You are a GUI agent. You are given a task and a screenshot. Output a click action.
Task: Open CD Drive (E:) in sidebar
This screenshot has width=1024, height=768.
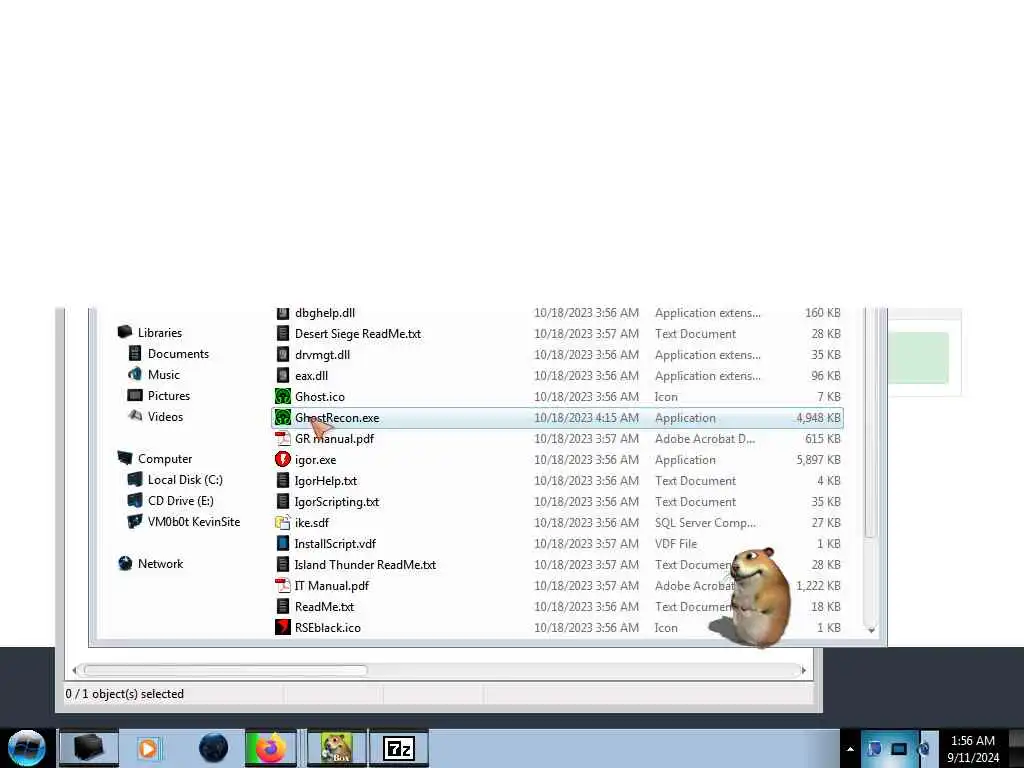click(180, 500)
